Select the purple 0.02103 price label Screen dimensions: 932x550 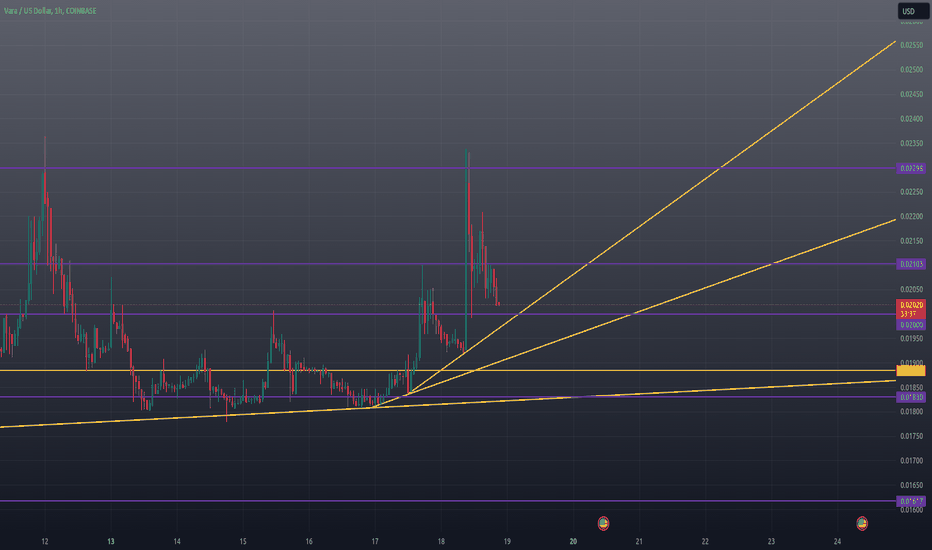pos(911,264)
